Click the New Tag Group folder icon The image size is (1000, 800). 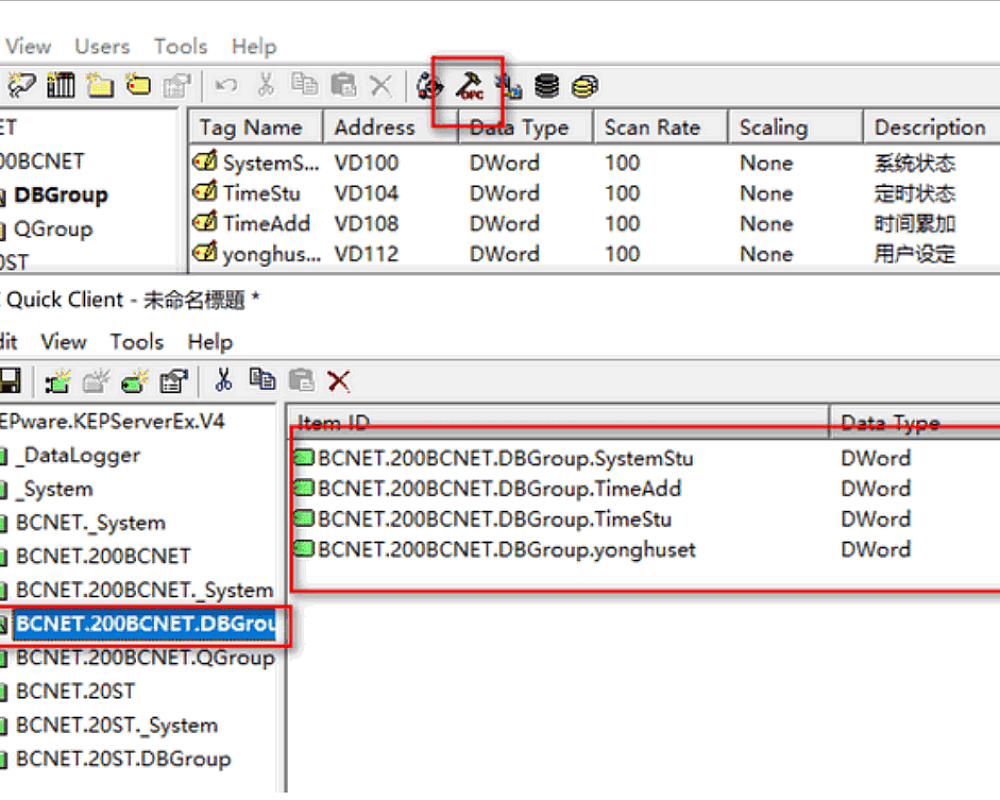tap(100, 85)
